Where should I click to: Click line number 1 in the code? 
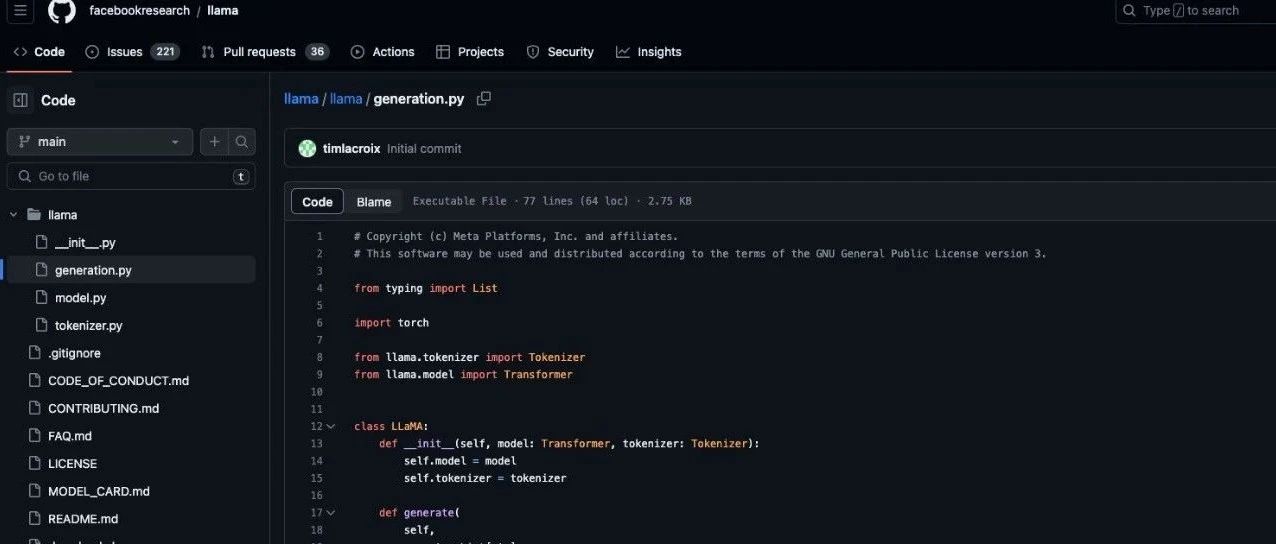pos(319,236)
